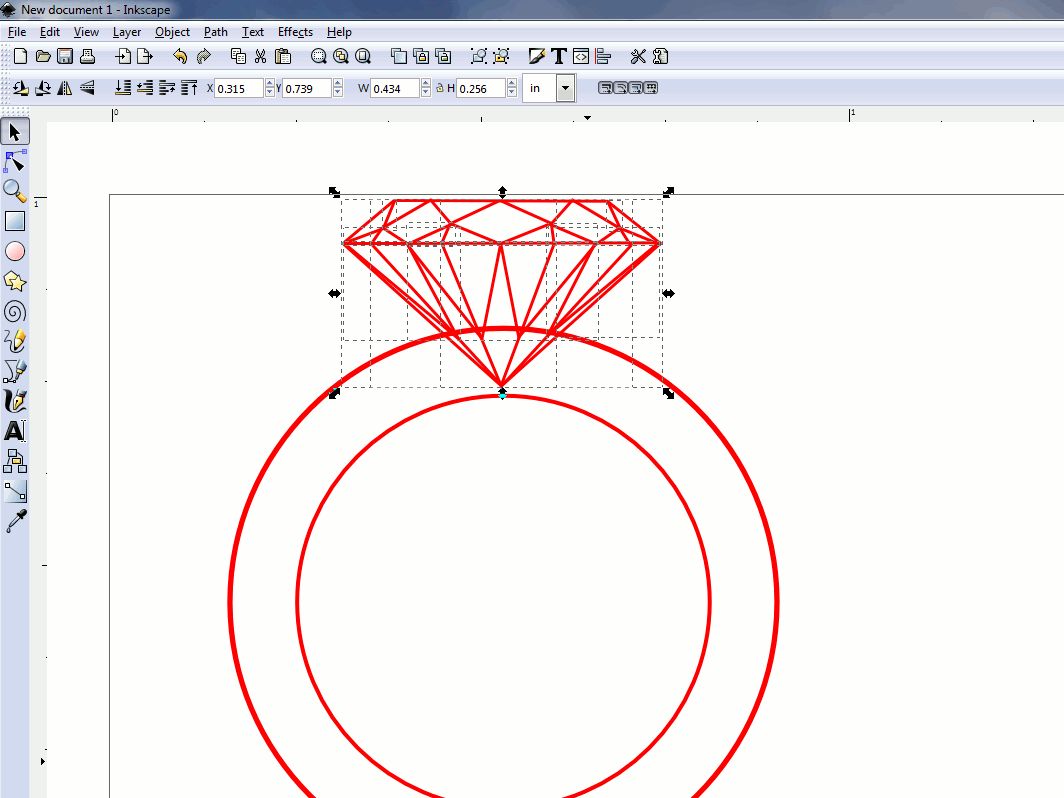Click the outer red ring circle
Image resolution: width=1064 pixels, height=798 pixels.
(231, 600)
